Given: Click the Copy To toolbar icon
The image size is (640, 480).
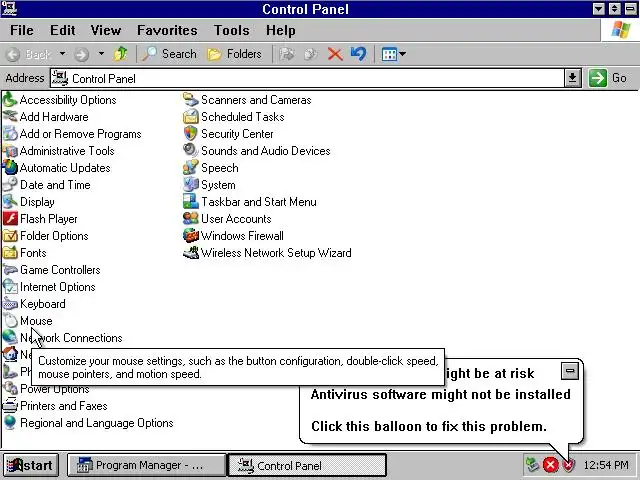Looking at the screenshot, I should coord(311,54).
